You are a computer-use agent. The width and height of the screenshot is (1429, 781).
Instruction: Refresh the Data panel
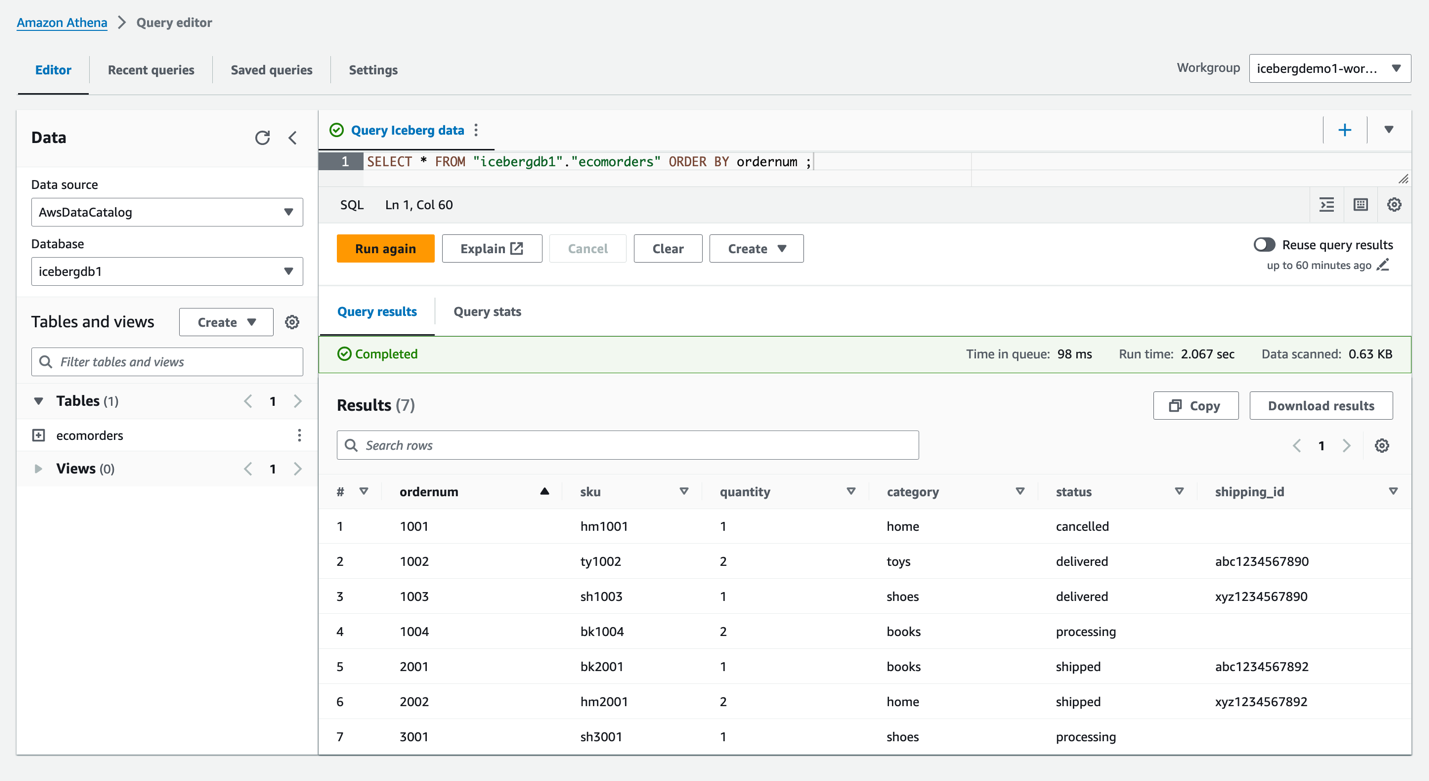click(262, 138)
